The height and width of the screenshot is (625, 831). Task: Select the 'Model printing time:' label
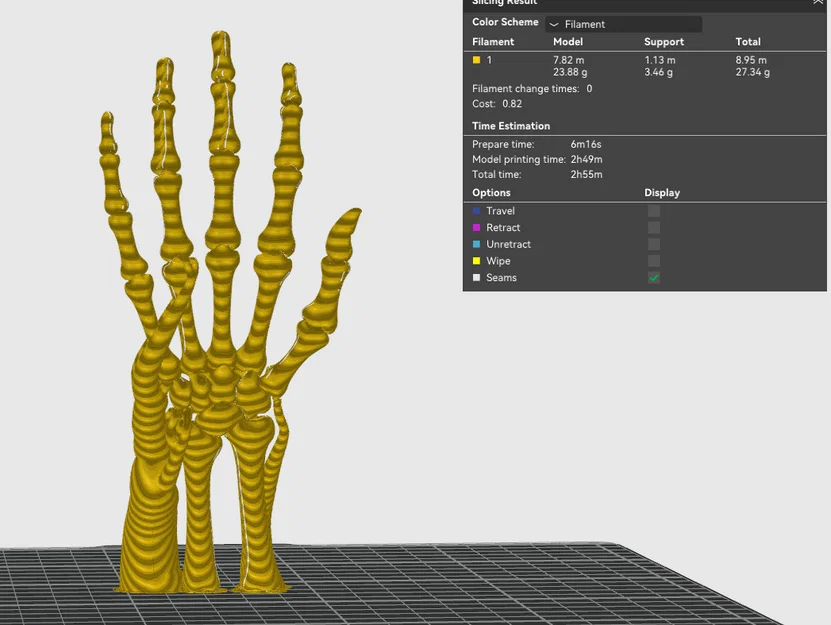click(519, 160)
